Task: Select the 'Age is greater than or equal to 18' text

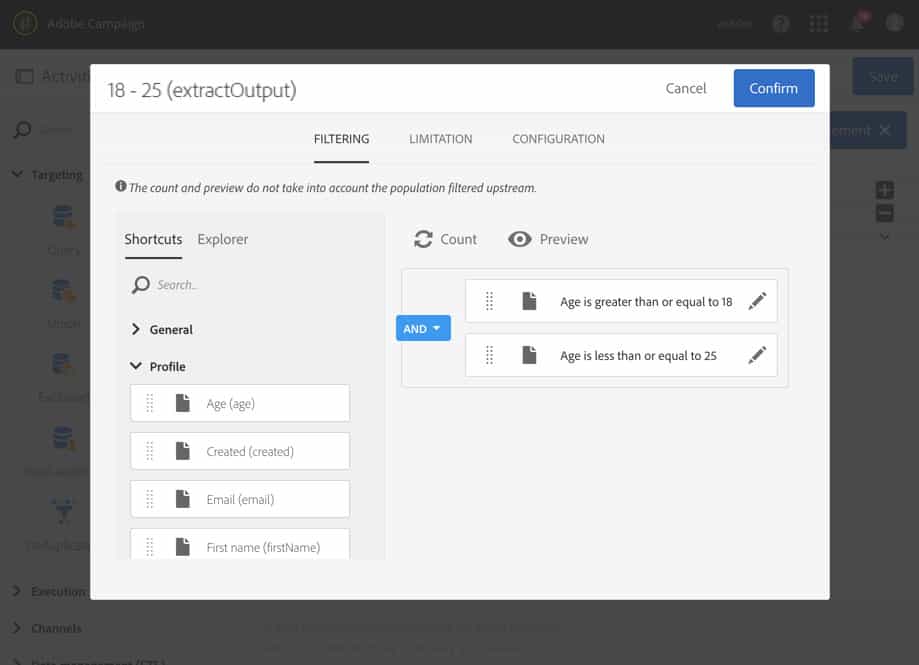Action: pyautogui.click(x=646, y=302)
